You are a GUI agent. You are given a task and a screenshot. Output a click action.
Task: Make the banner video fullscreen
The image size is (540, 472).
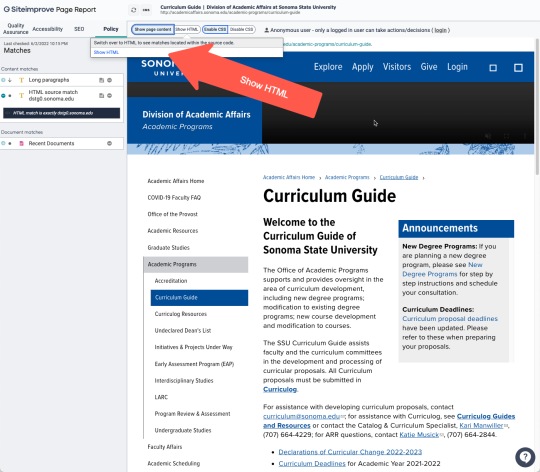tap(506, 136)
